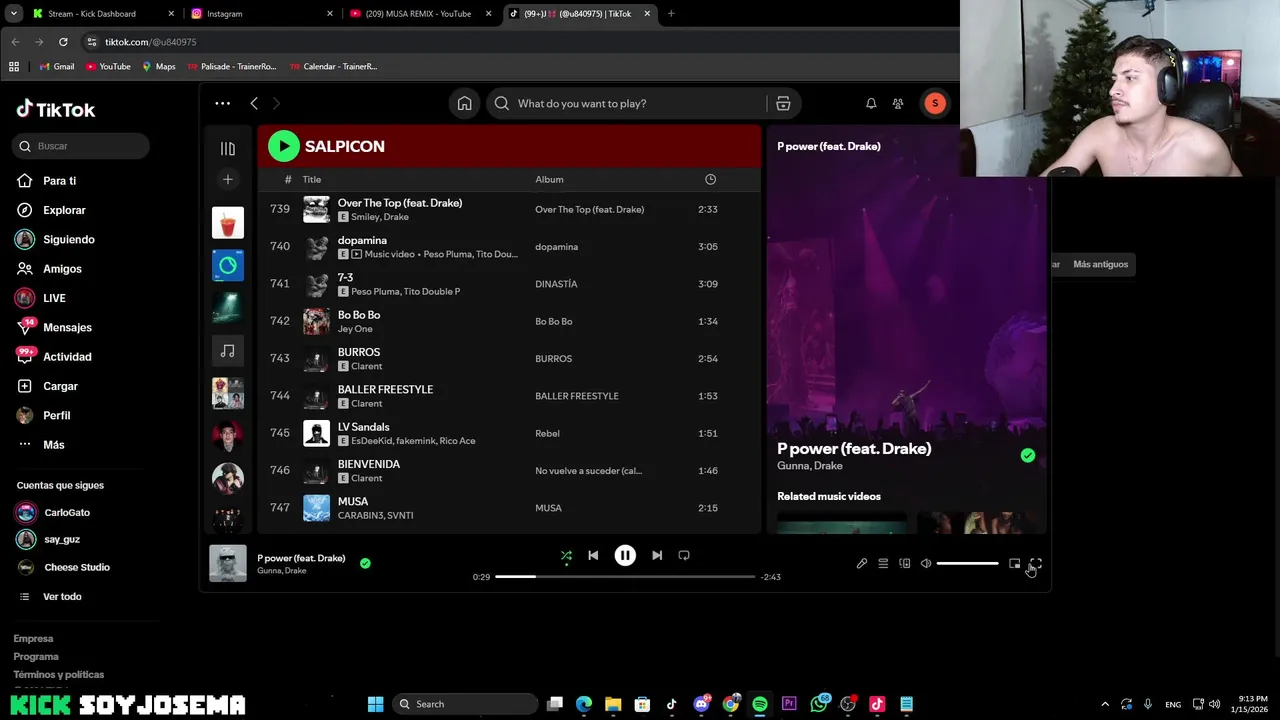
Task: Toggle saved check in Now Playing panel
Action: pyautogui.click(x=1028, y=456)
